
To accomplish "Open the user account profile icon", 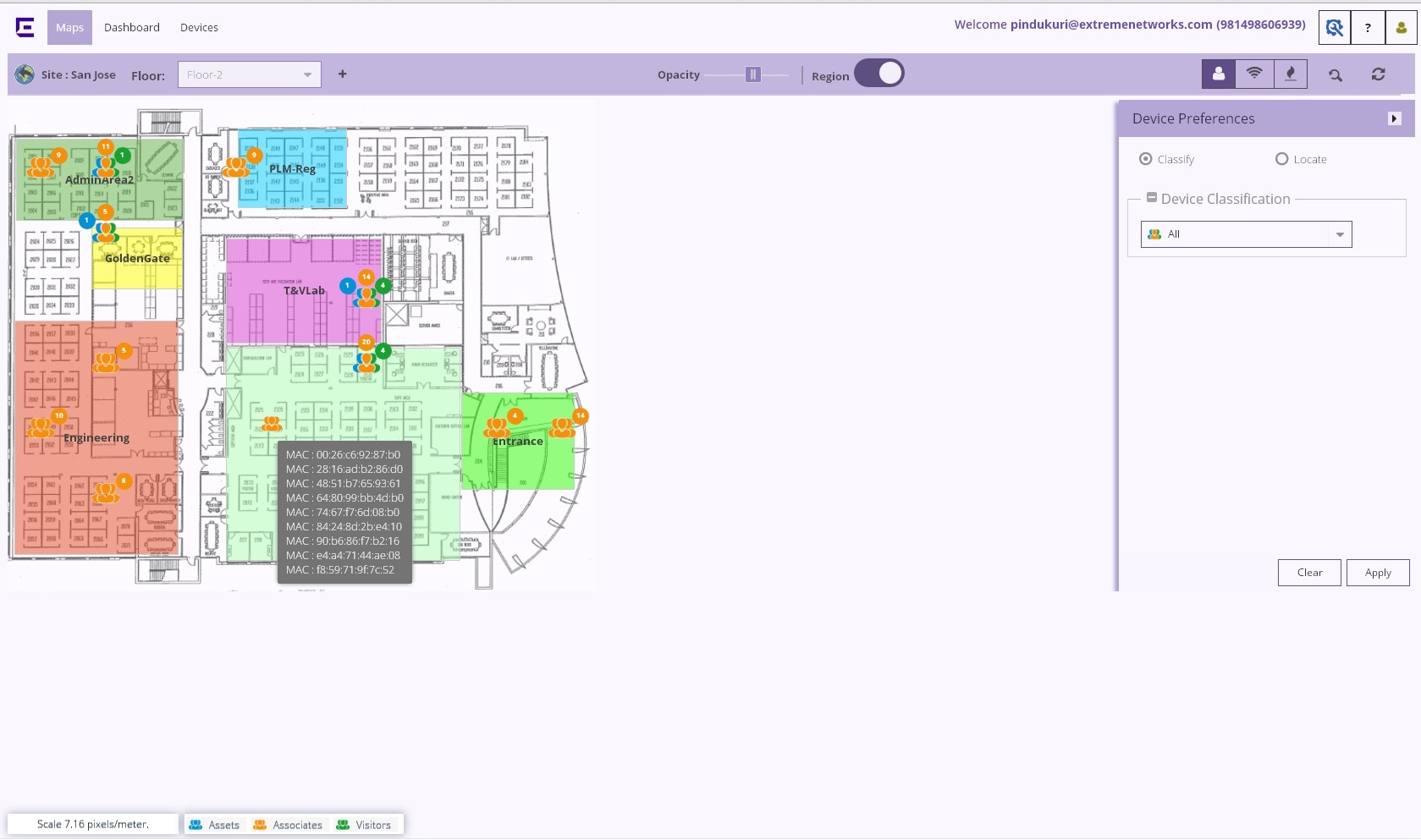I will tap(1402, 28).
